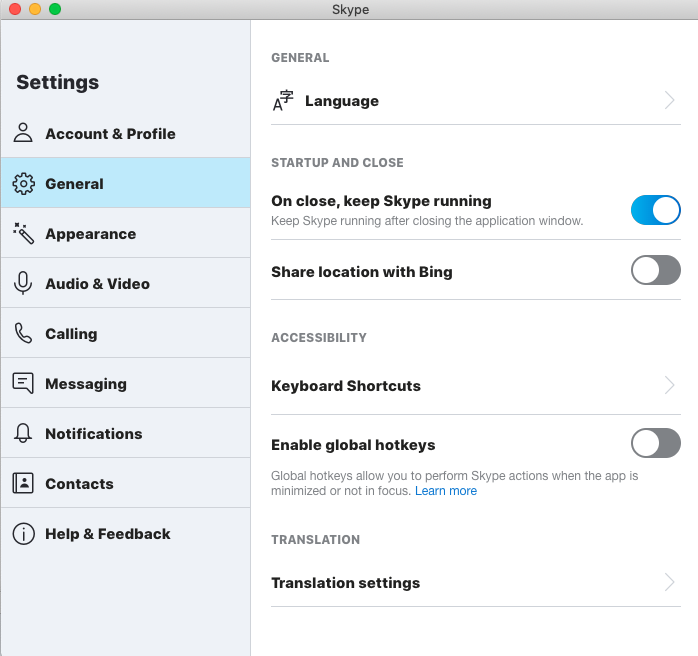Viewport: 698px width, 656px height.
Task: Click the Keyboard Shortcuts label
Action: pyautogui.click(x=346, y=385)
